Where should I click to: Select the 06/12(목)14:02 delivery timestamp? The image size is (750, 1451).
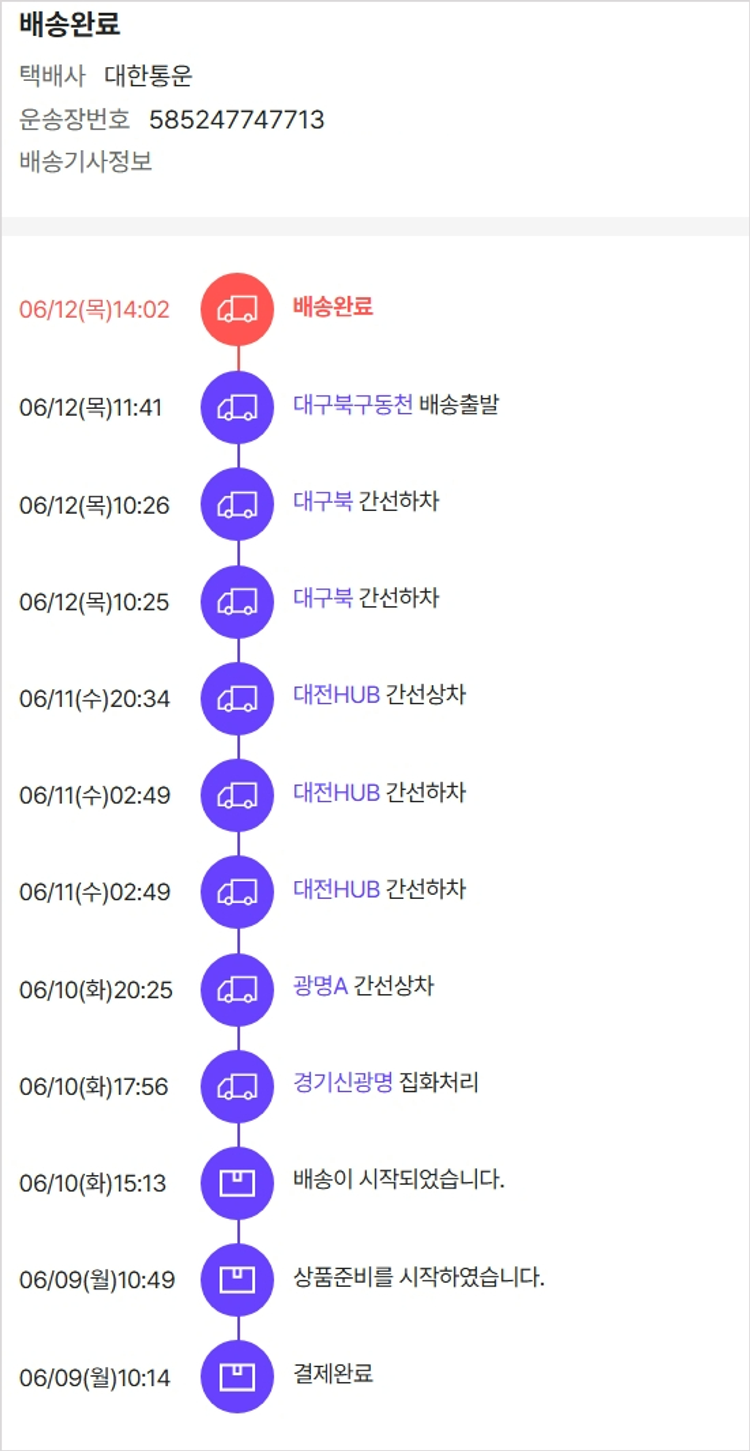(x=95, y=310)
